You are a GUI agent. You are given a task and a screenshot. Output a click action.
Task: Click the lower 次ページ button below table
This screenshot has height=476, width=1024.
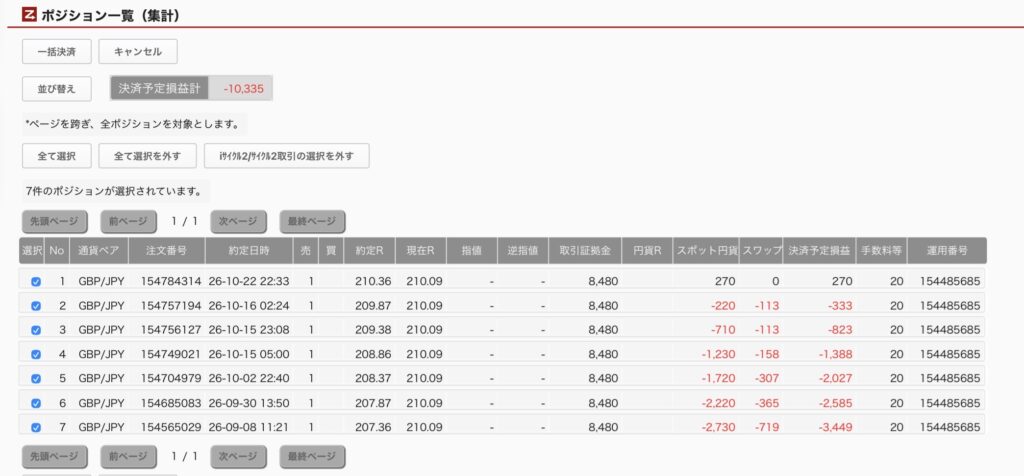(x=238, y=456)
